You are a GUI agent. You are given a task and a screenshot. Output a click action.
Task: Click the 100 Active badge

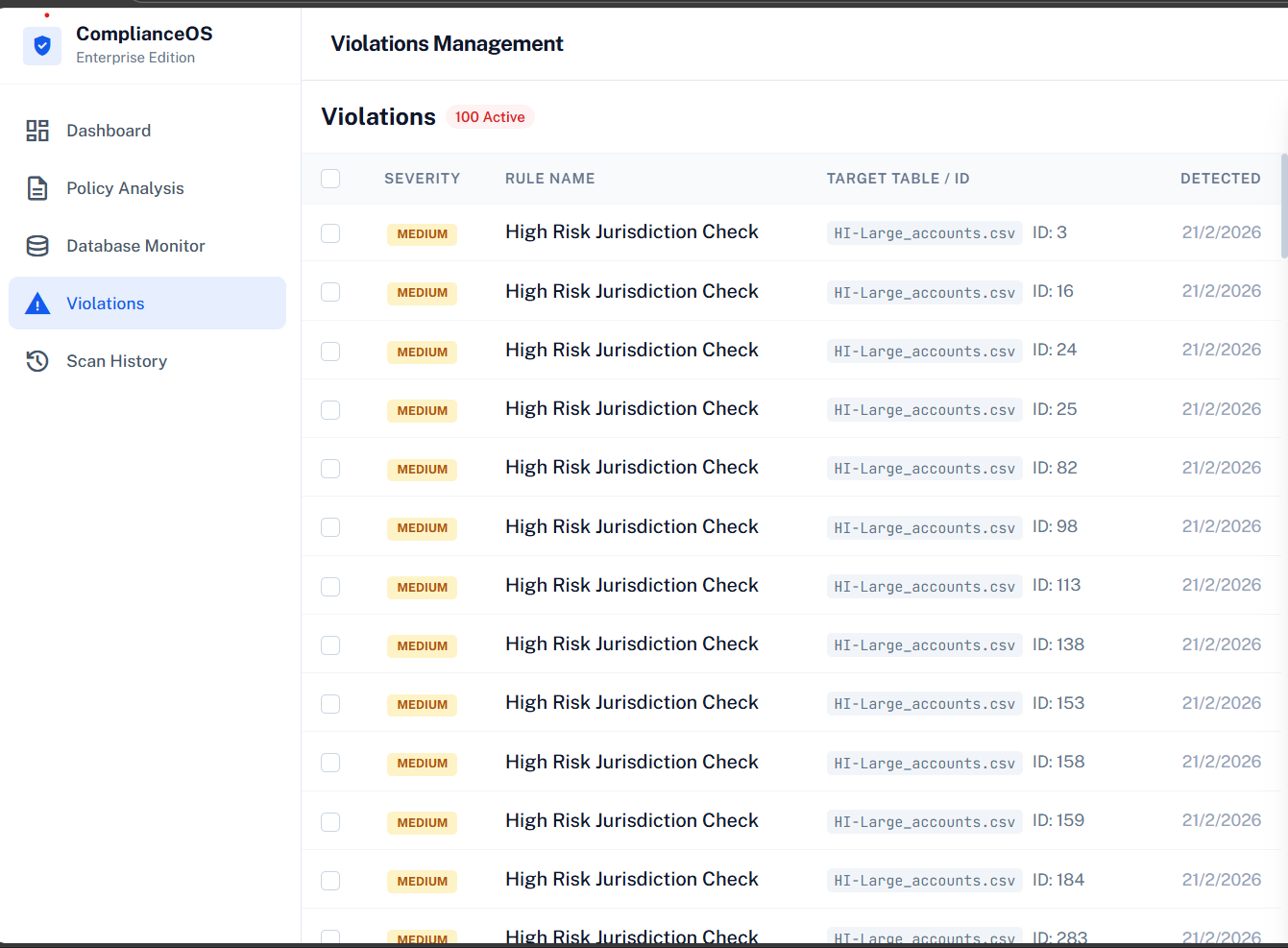(490, 116)
